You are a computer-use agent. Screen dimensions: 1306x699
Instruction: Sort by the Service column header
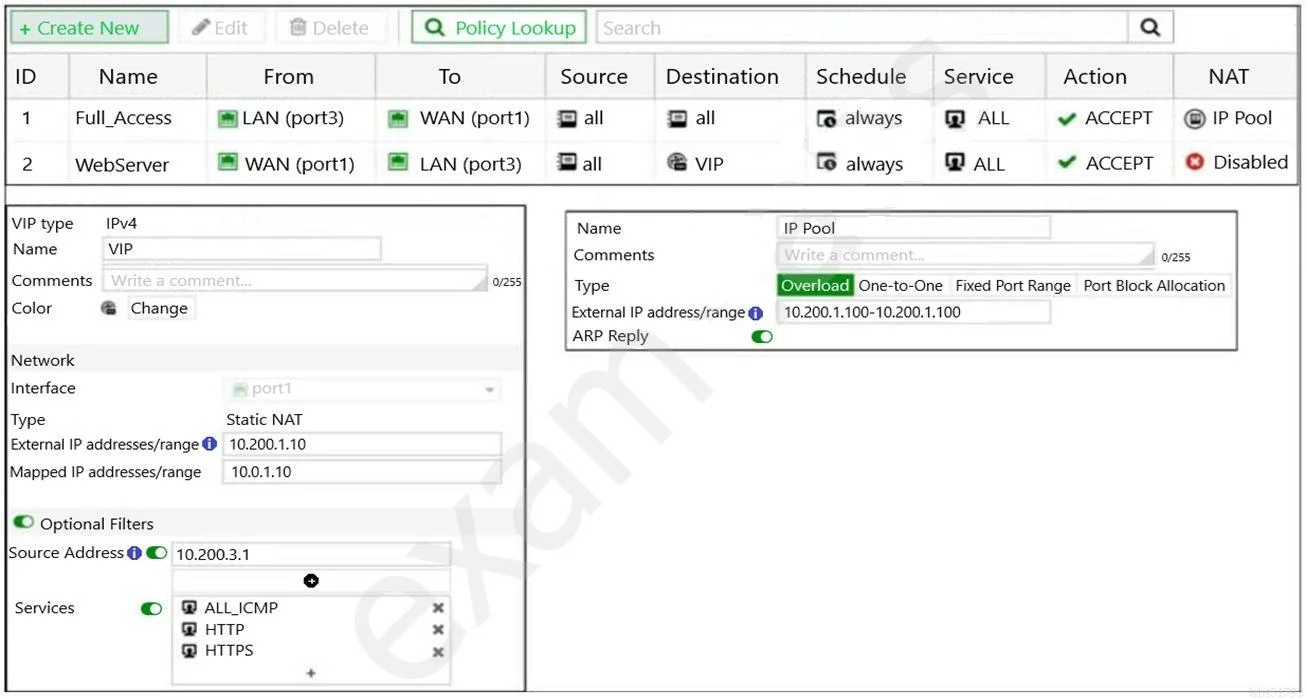click(x=978, y=77)
